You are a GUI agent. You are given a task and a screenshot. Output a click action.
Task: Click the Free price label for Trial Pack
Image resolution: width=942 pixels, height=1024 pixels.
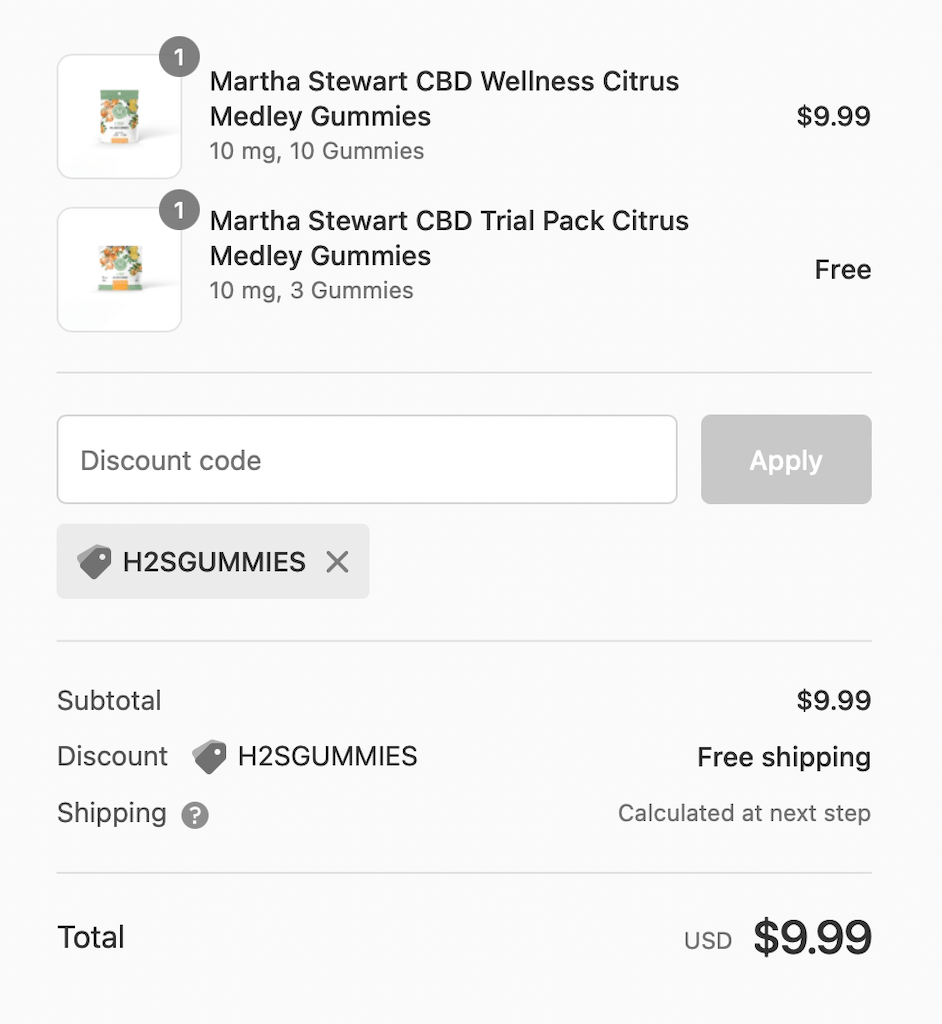tap(842, 270)
